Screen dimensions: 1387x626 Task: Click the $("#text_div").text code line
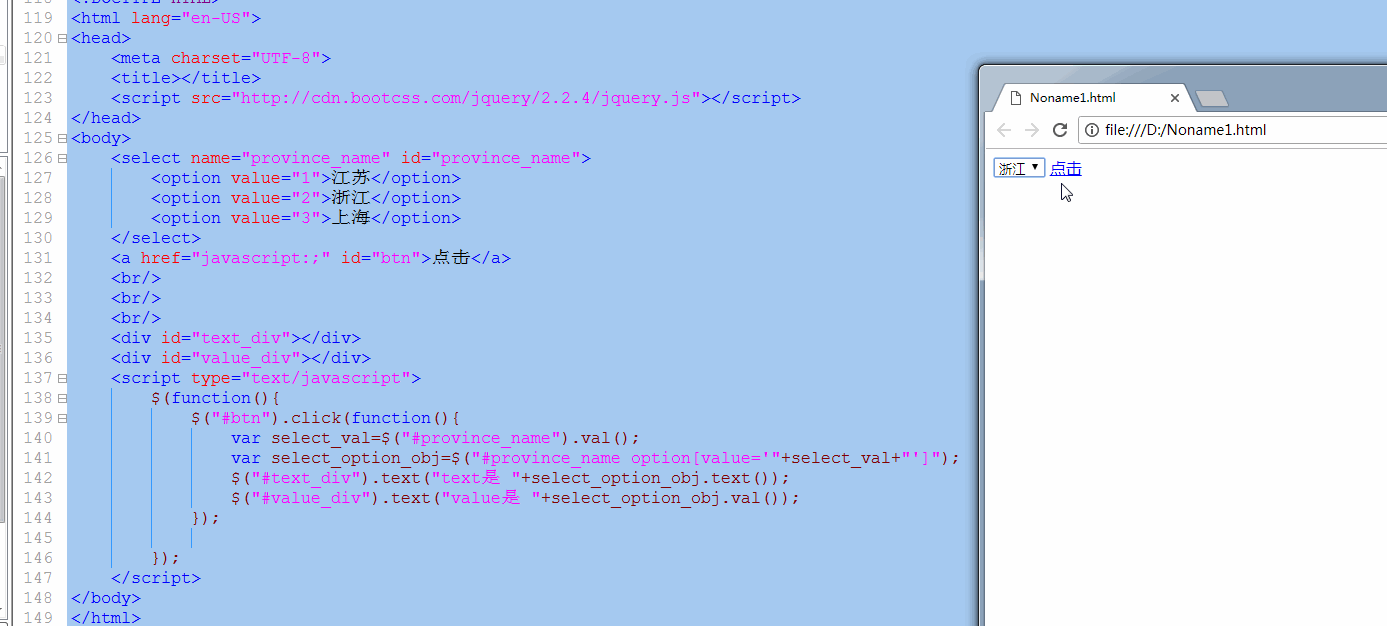click(510, 478)
